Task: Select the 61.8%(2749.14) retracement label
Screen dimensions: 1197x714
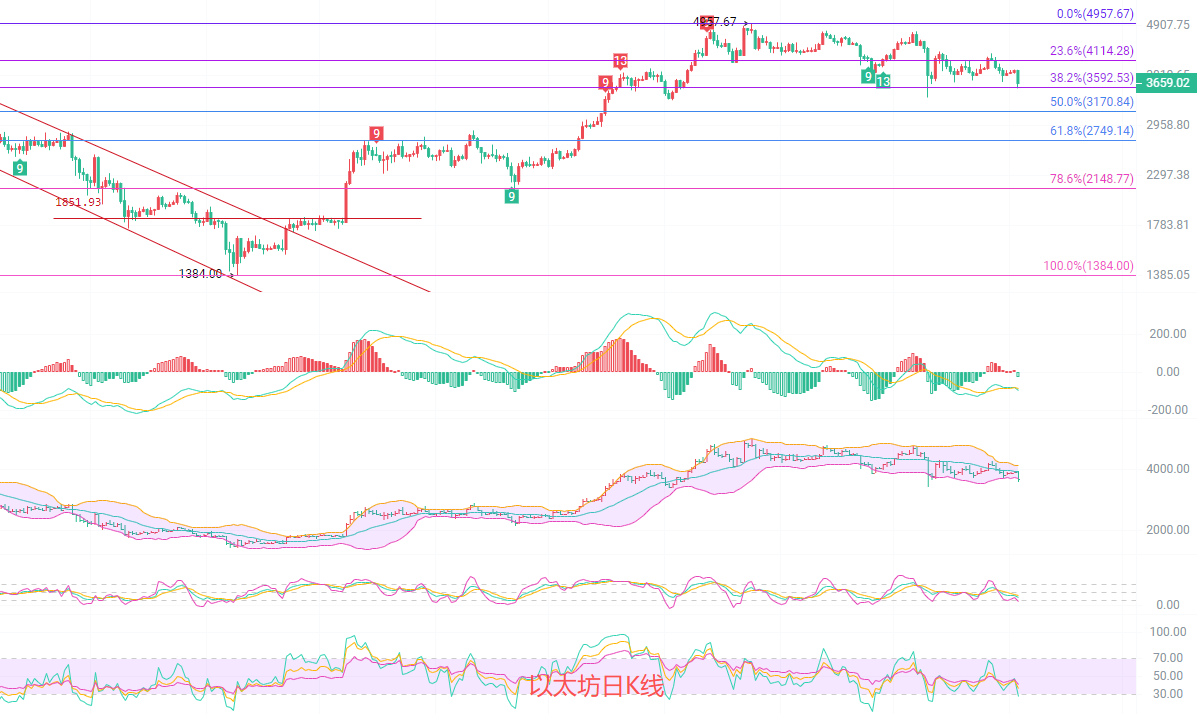Action: (x=1091, y=131)
